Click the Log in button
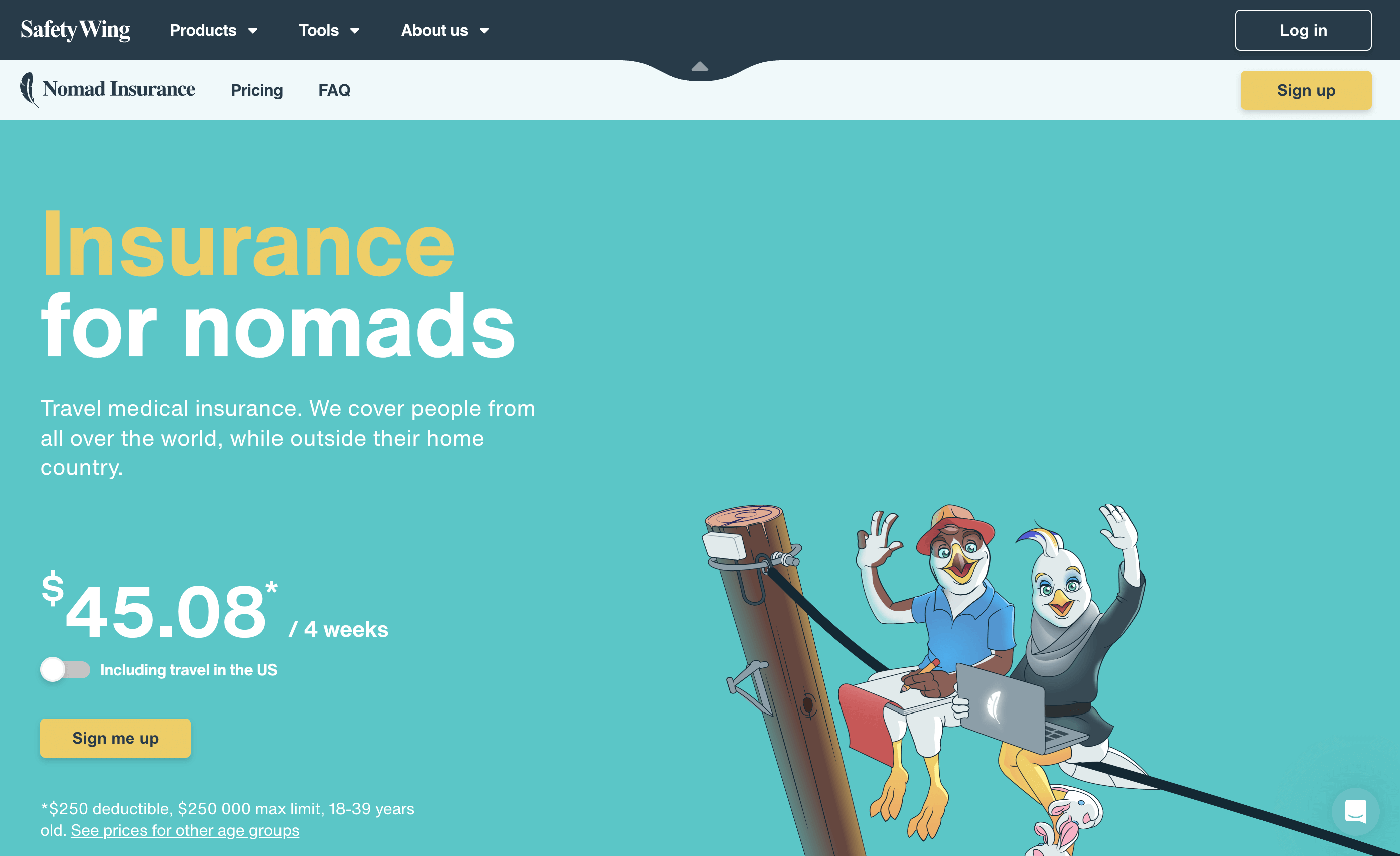Screen dimensions: 1400x856 click(x=1303, y=30)
